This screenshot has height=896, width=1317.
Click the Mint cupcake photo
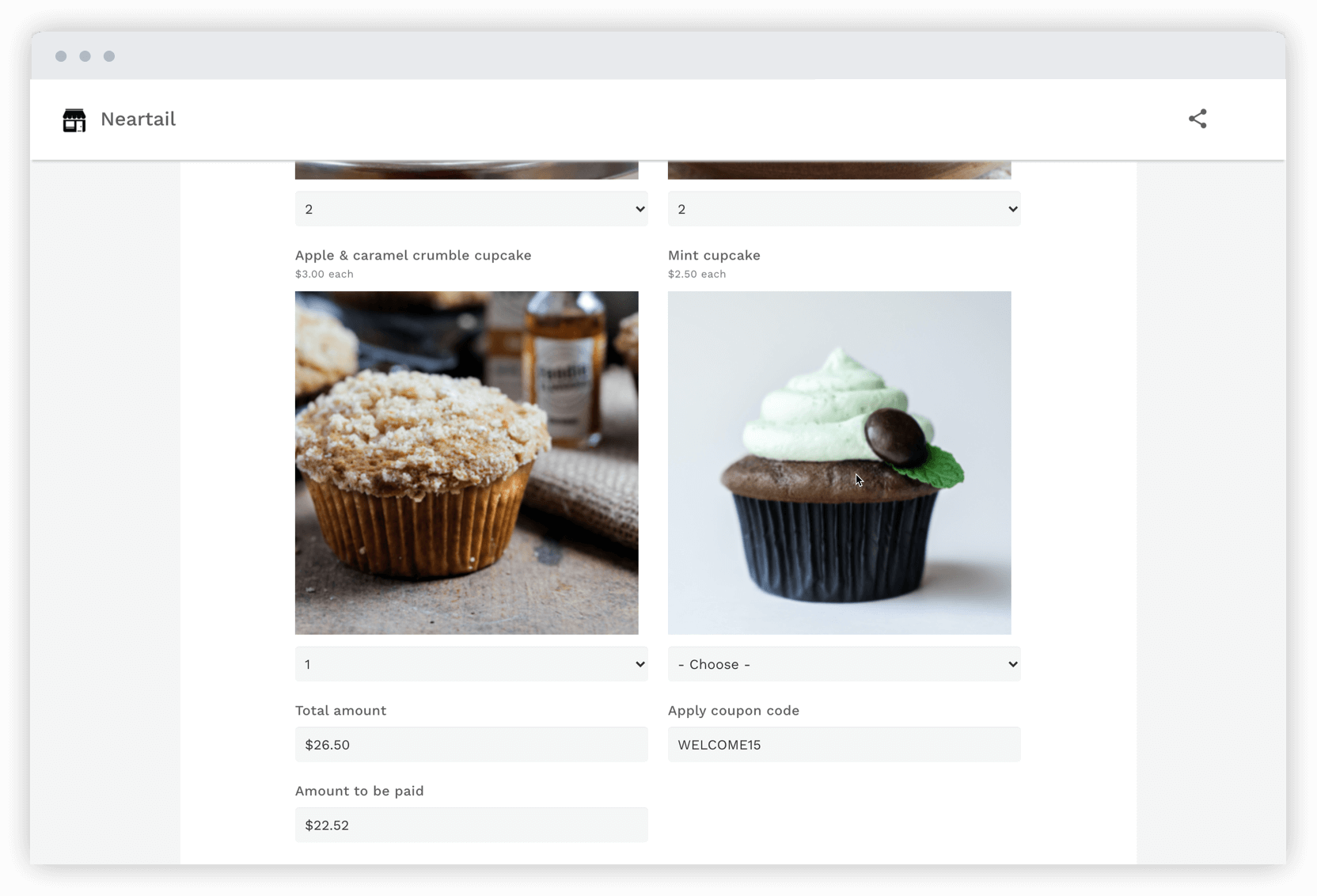coord(839,462)
